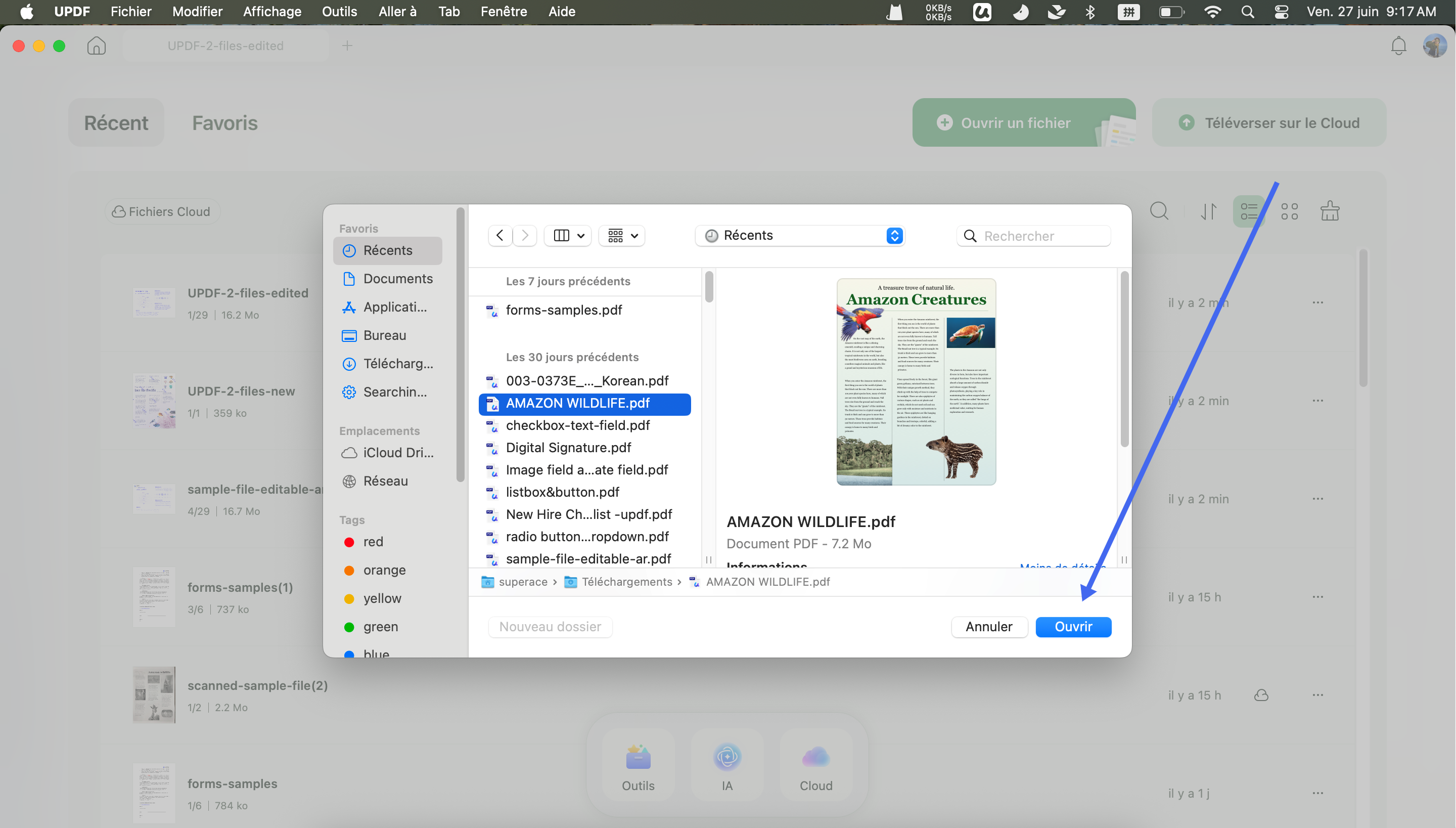
Task: Open the Fichier menu
Action: (x=131, y=11)
